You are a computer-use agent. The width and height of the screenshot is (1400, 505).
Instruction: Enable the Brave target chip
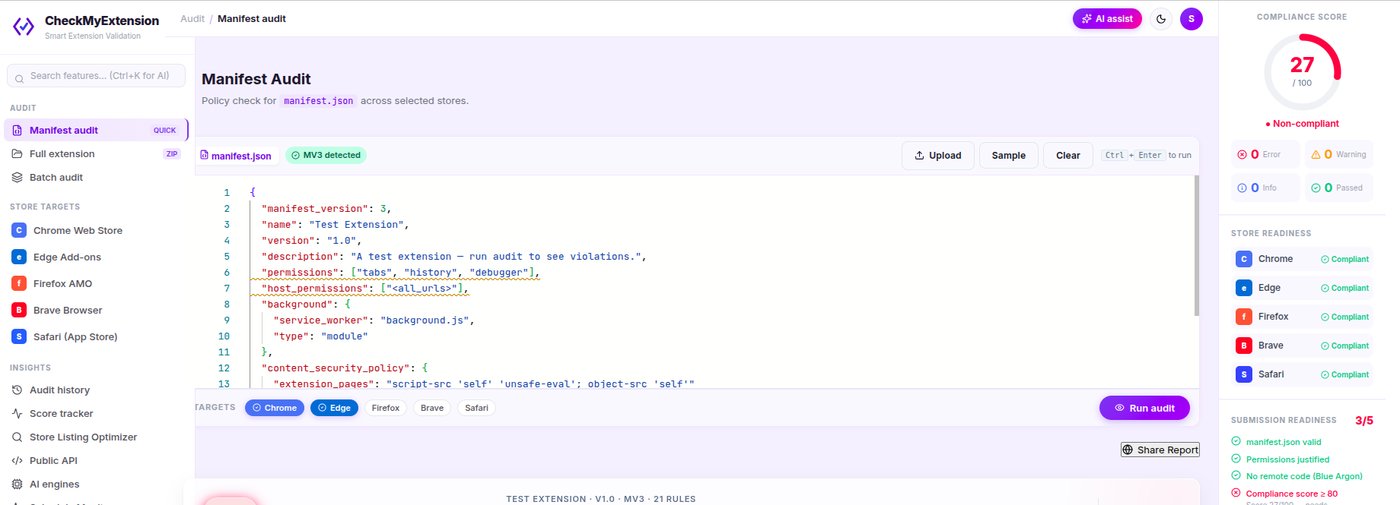432,408
